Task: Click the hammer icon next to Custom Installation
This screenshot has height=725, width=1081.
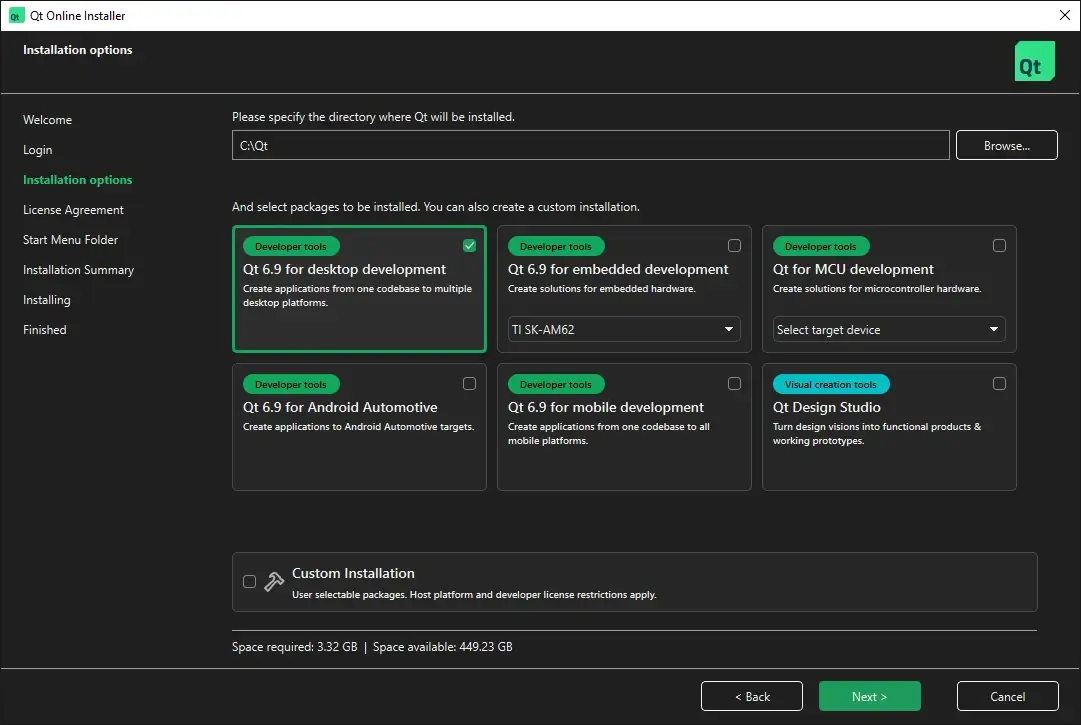Action: (272, 580)
